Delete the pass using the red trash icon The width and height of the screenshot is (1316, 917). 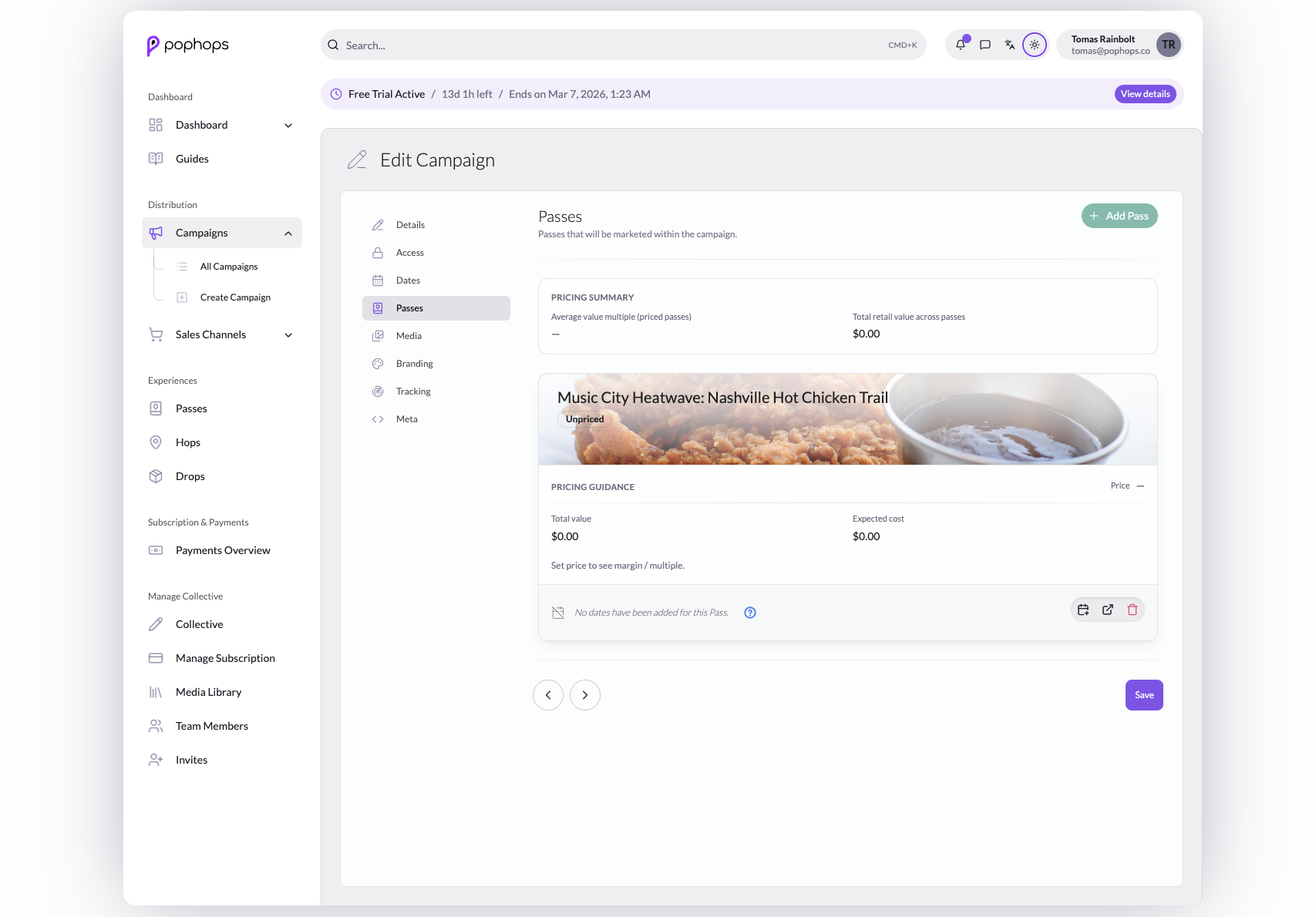(1133, 609)
